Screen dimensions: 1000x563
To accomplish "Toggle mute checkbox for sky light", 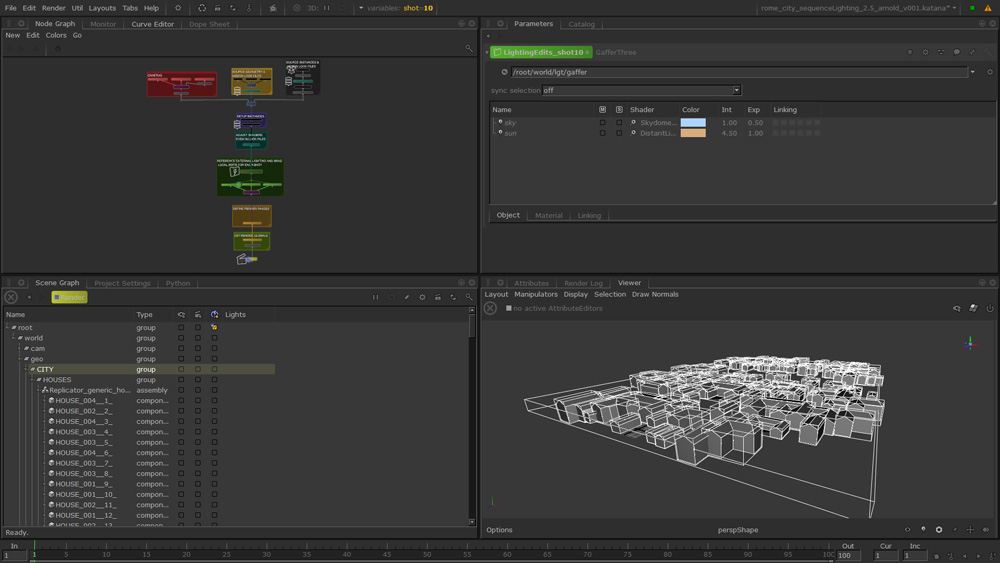I will pyautogui.click(x=602, y=122).
